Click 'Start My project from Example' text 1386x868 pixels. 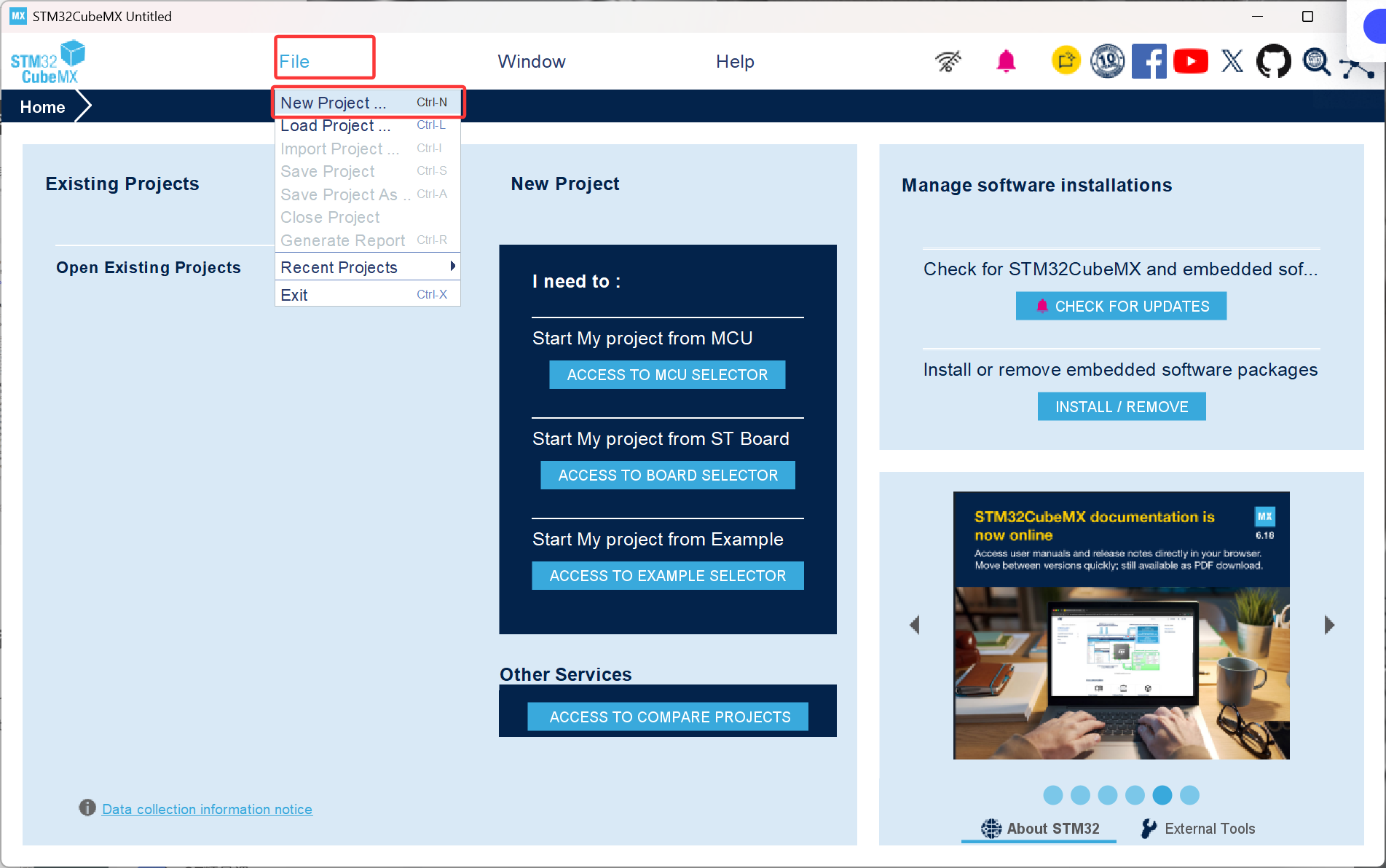(x=658, y=540)
